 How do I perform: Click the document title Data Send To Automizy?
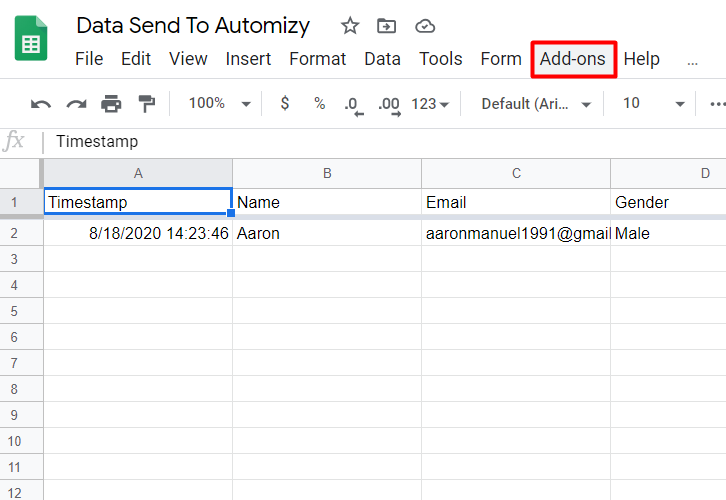(x=193, y=25)
